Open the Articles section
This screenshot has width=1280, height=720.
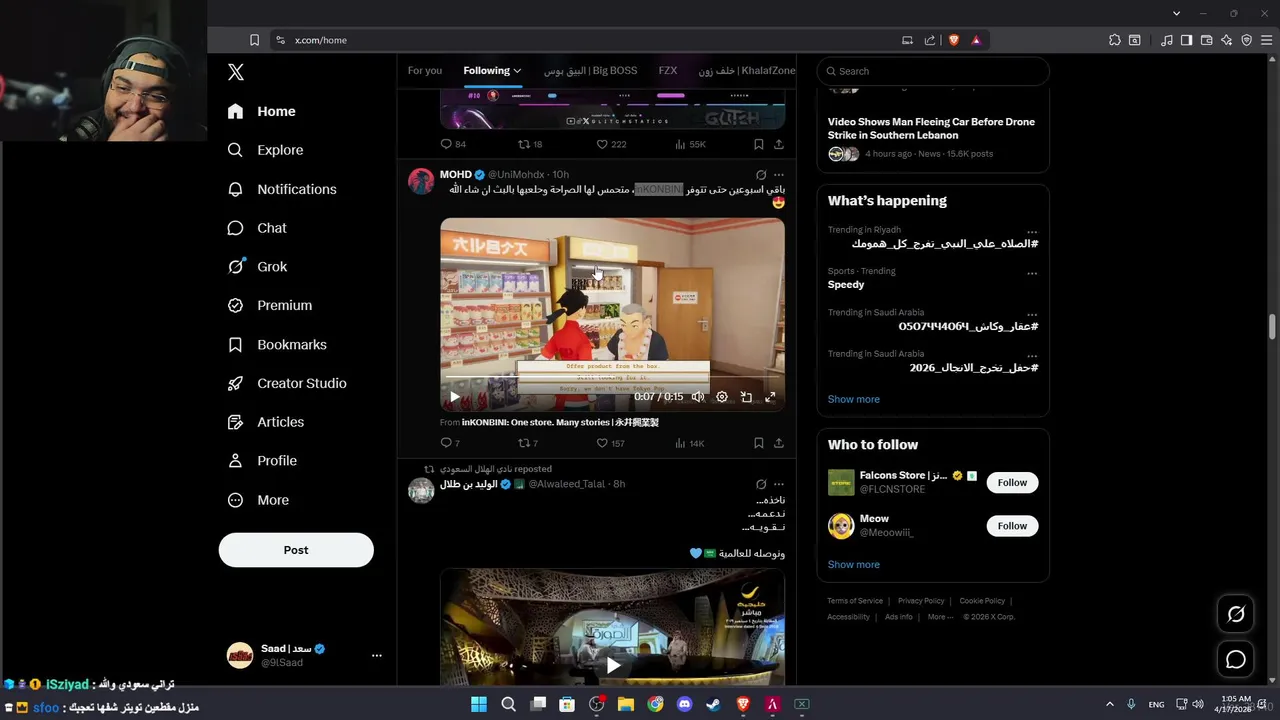(x=266, y=422)
